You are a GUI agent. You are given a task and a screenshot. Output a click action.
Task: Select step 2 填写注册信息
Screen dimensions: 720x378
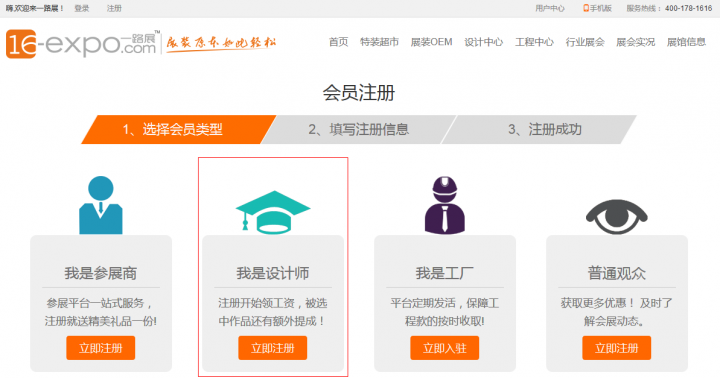(359, 130)
